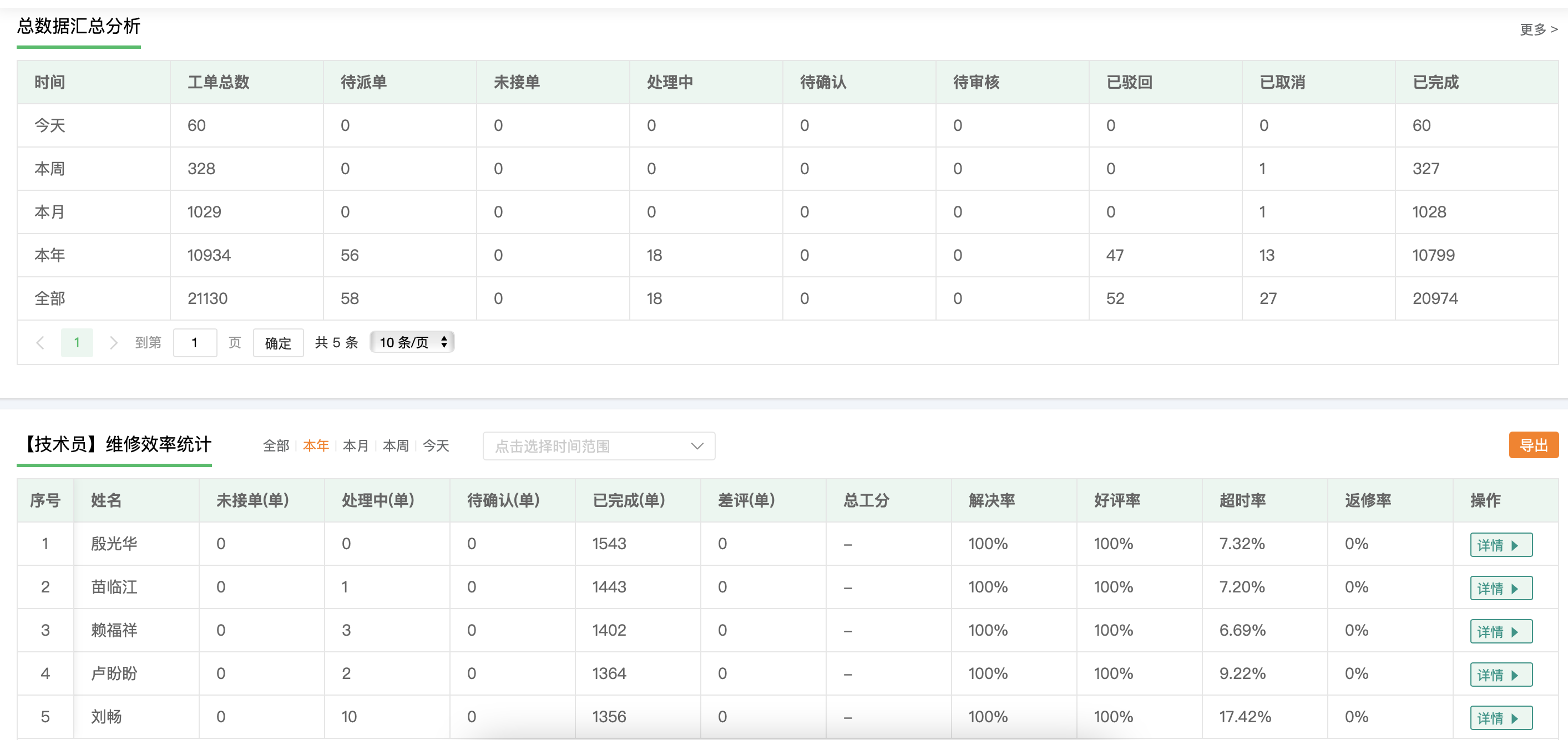Click the 返修率 column header
Screen dimensions: 1568x740
point(1368,500)
